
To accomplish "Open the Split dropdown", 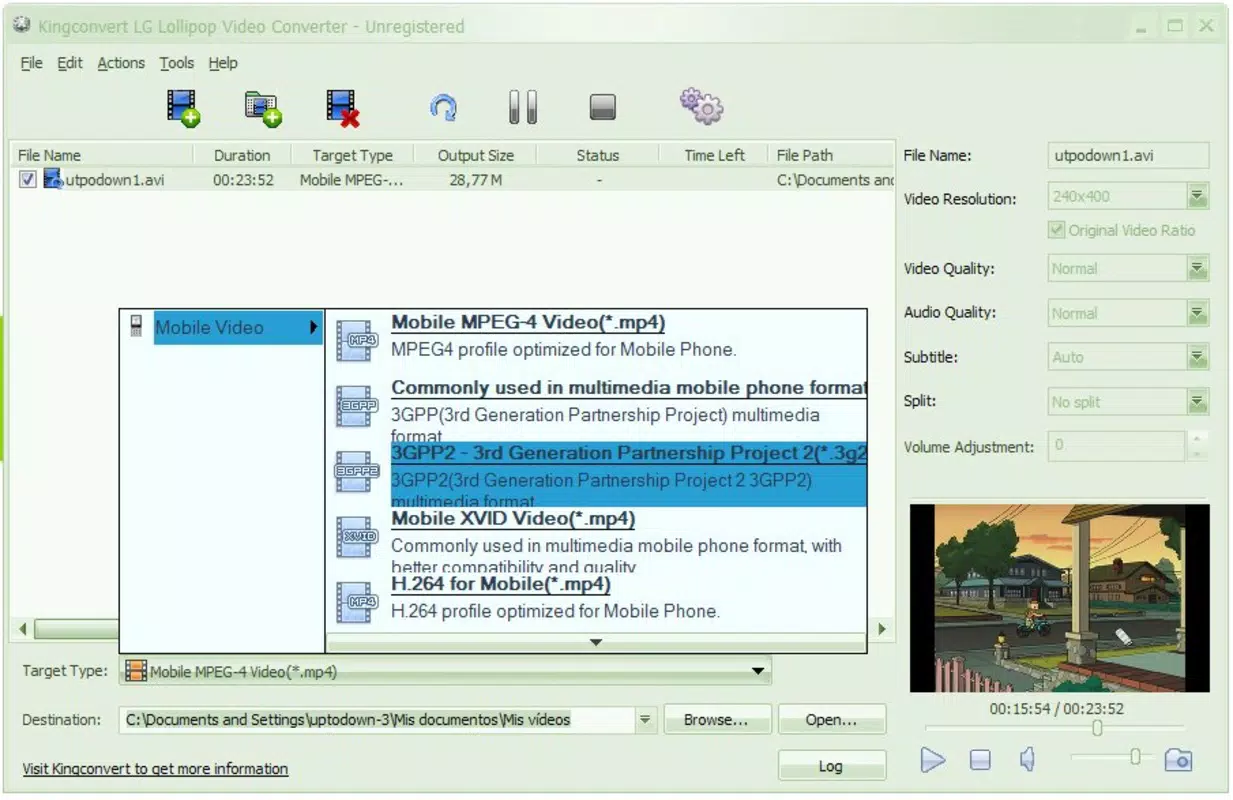I will (x=1197, y=402).
